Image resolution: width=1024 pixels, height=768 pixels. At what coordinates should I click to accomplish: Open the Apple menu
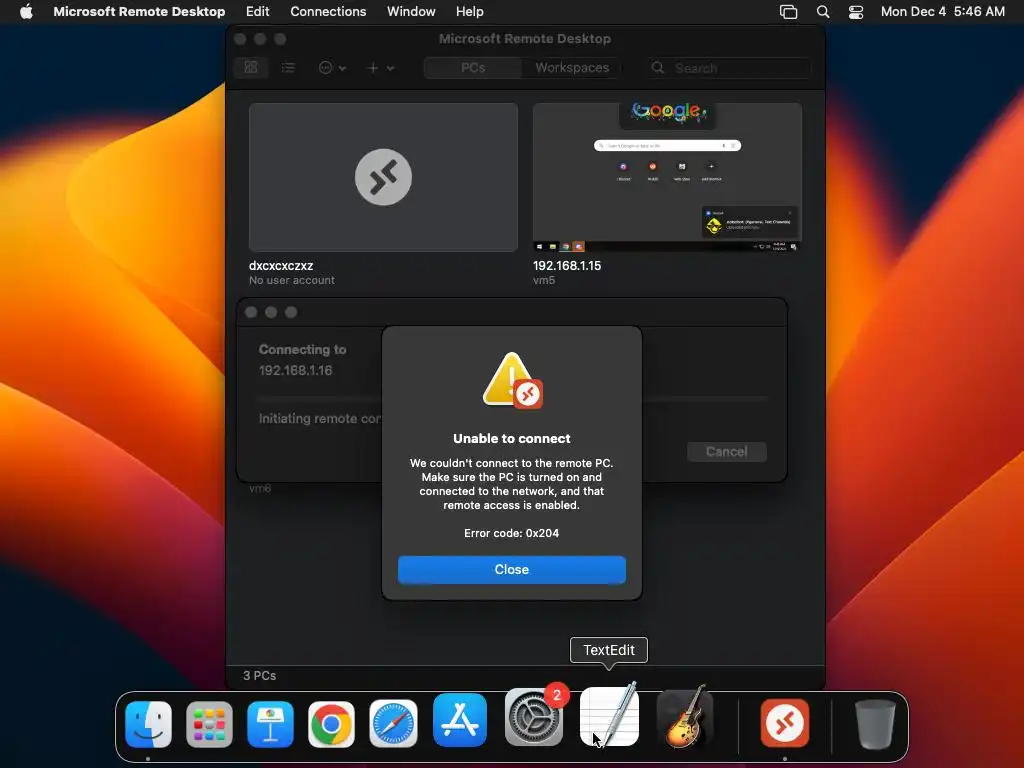(x=26, y=12)
